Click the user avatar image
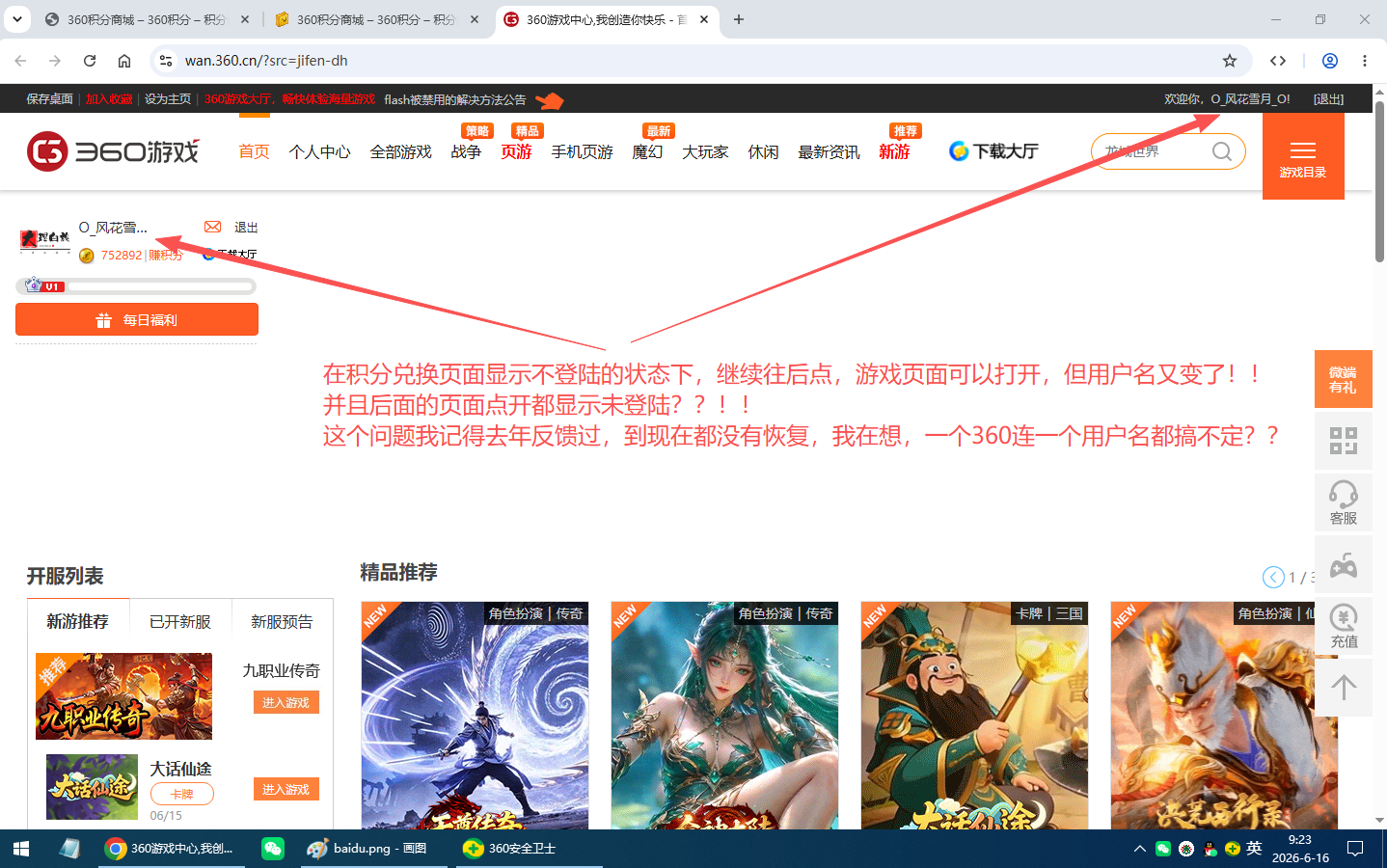 pos(45,239)
